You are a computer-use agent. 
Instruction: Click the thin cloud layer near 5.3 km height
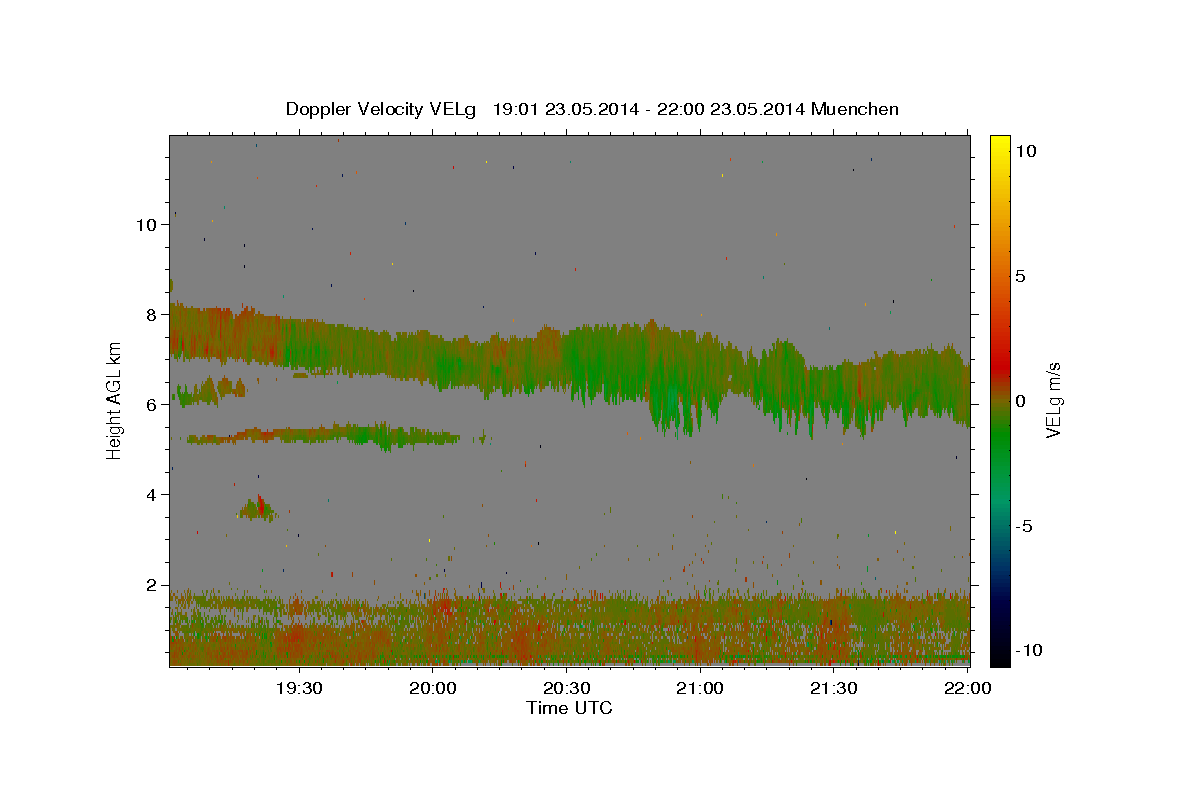[x=322, y=436]
